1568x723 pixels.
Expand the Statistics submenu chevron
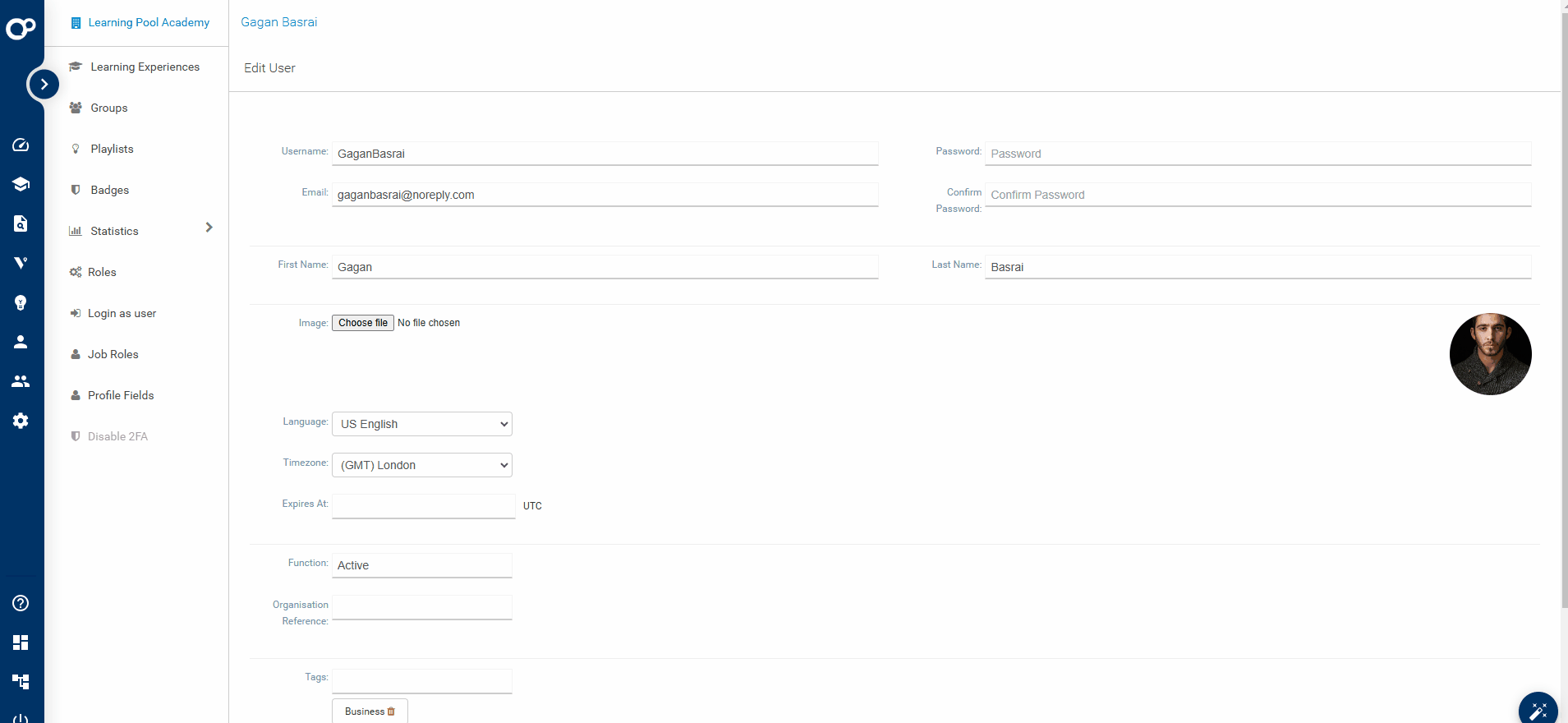209,228
